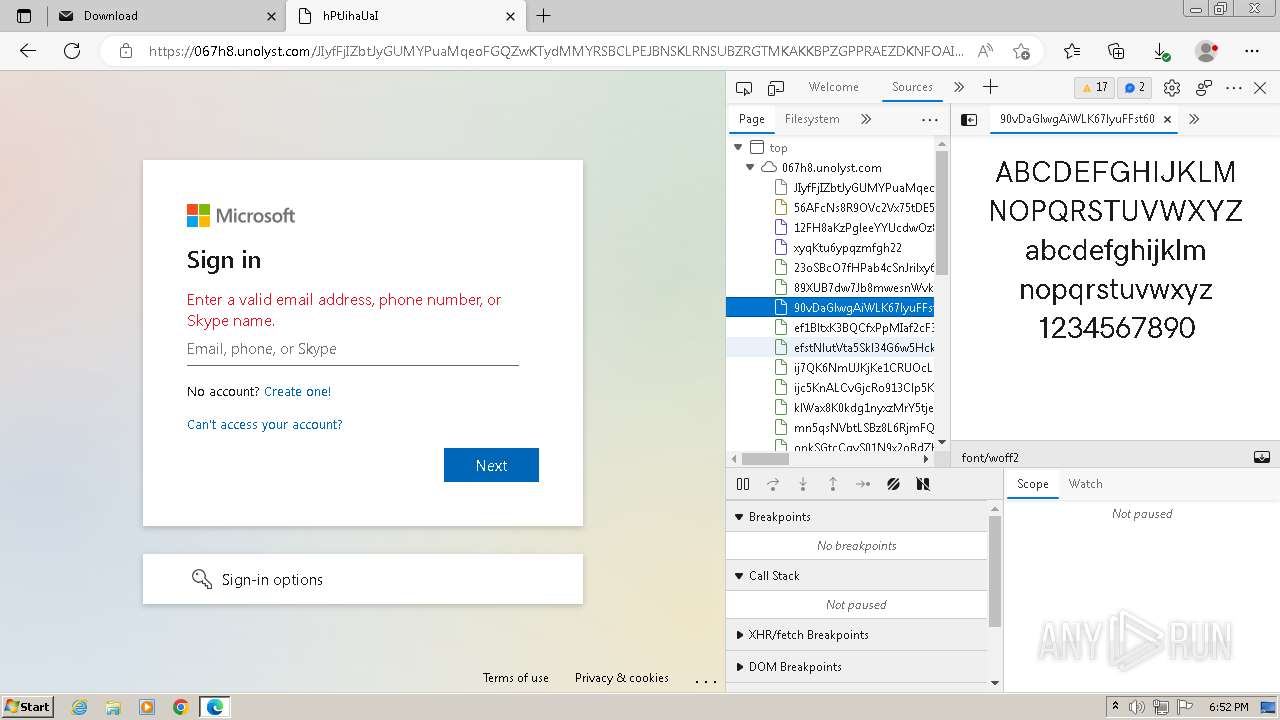This screenshot has height=720, width=1280.
Task: Open the Downloads icon in toolbar
Action: point(1161,51)
